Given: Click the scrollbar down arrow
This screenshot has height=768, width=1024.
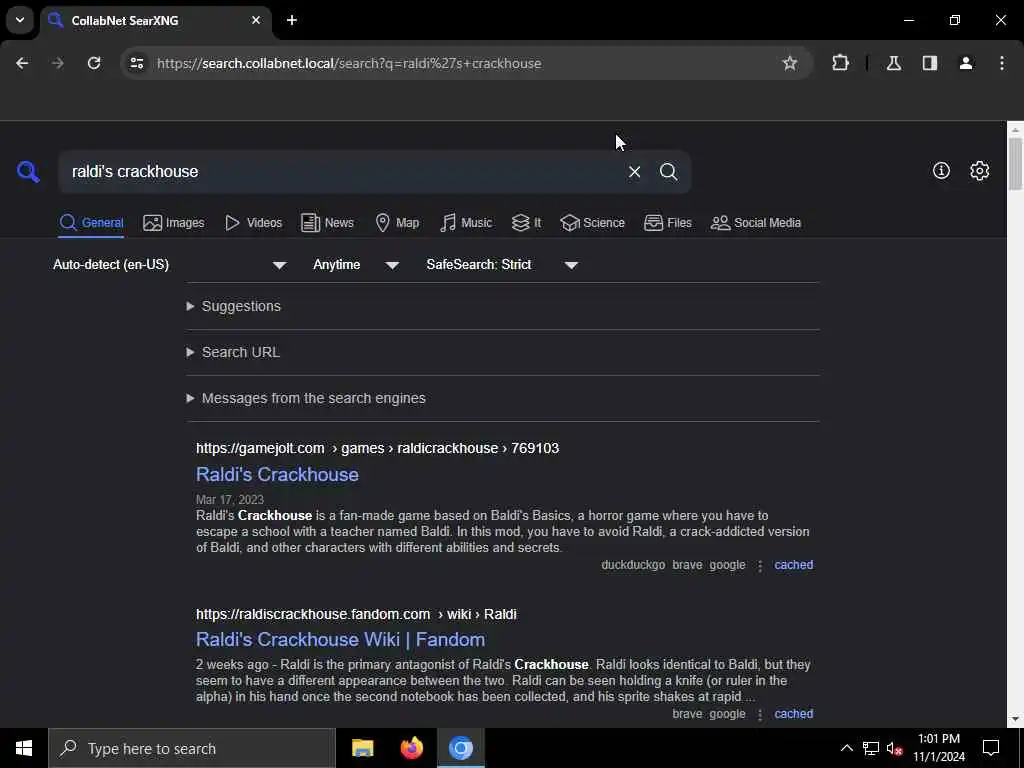Looking at the screenshot, I should (x=1015, y=720).
